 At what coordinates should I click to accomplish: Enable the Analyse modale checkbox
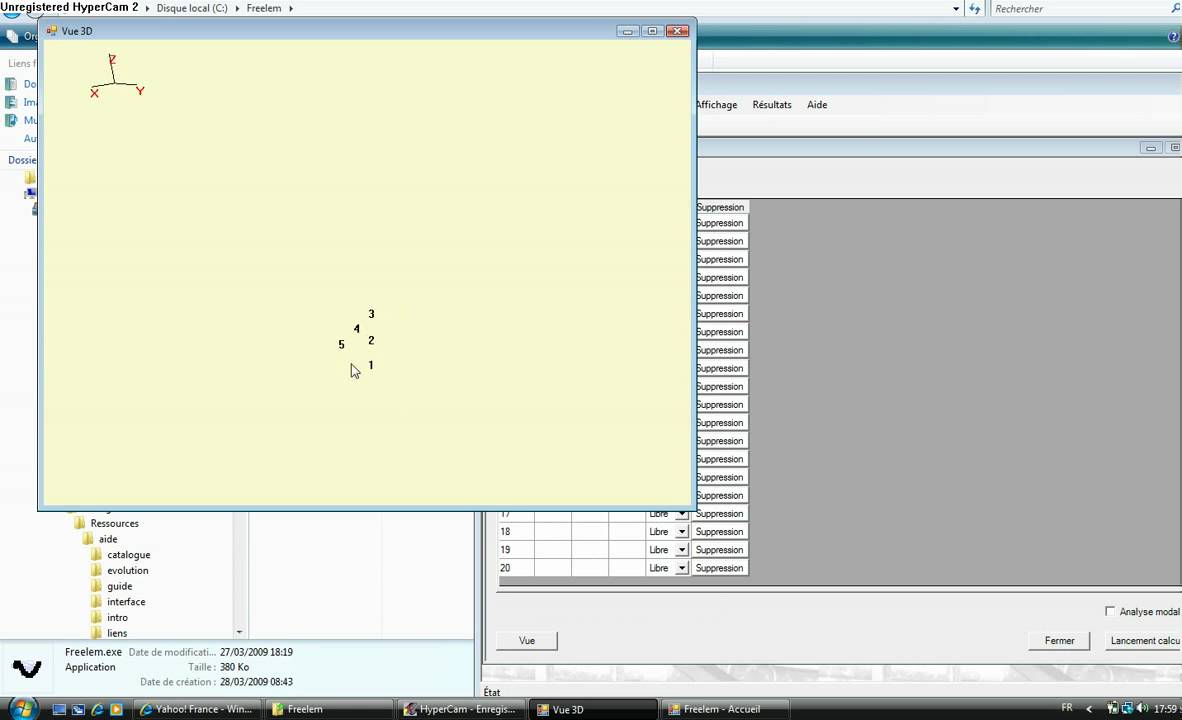[x=1110, y=611]
